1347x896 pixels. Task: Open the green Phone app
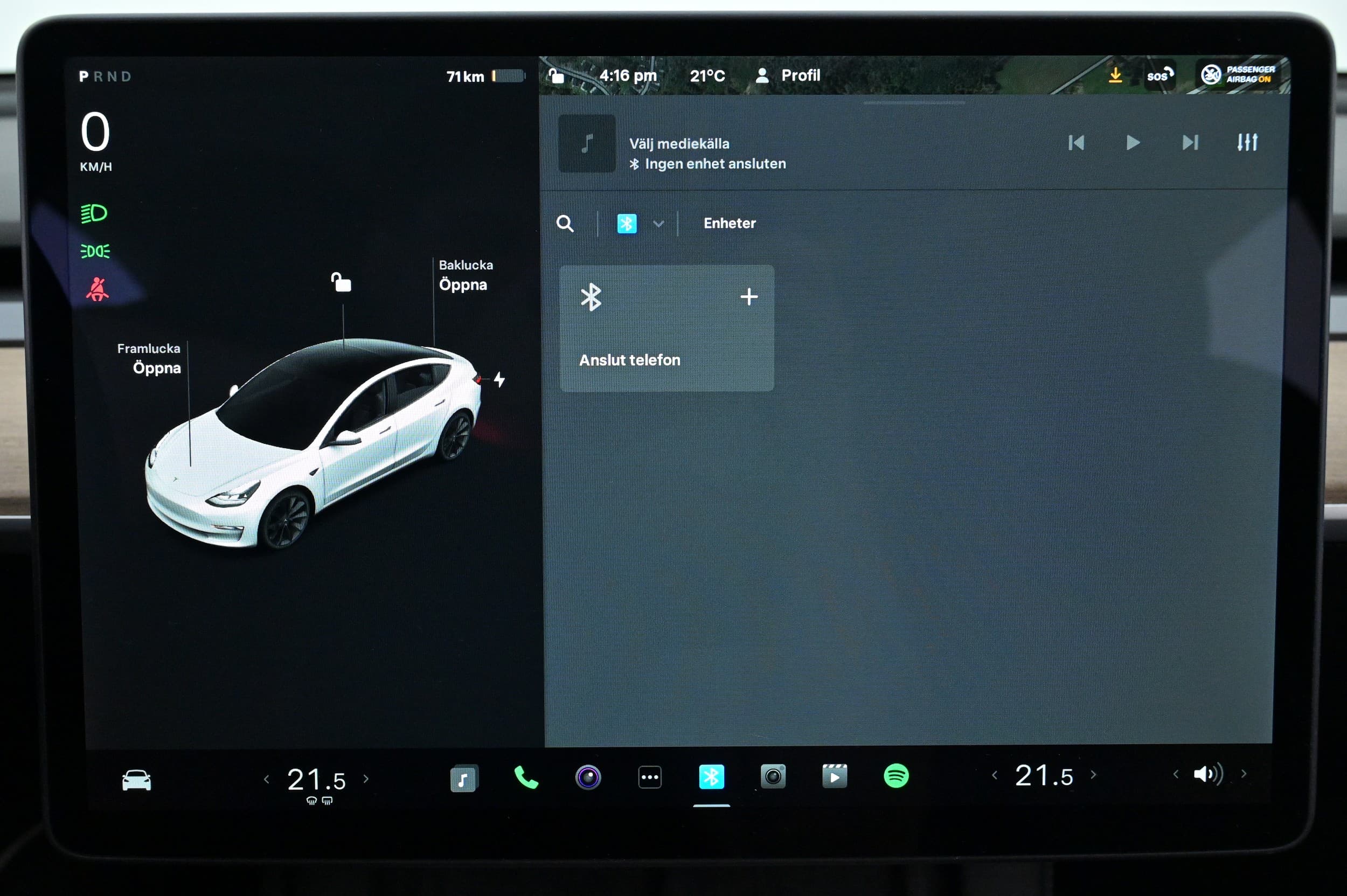click(526, 777)
